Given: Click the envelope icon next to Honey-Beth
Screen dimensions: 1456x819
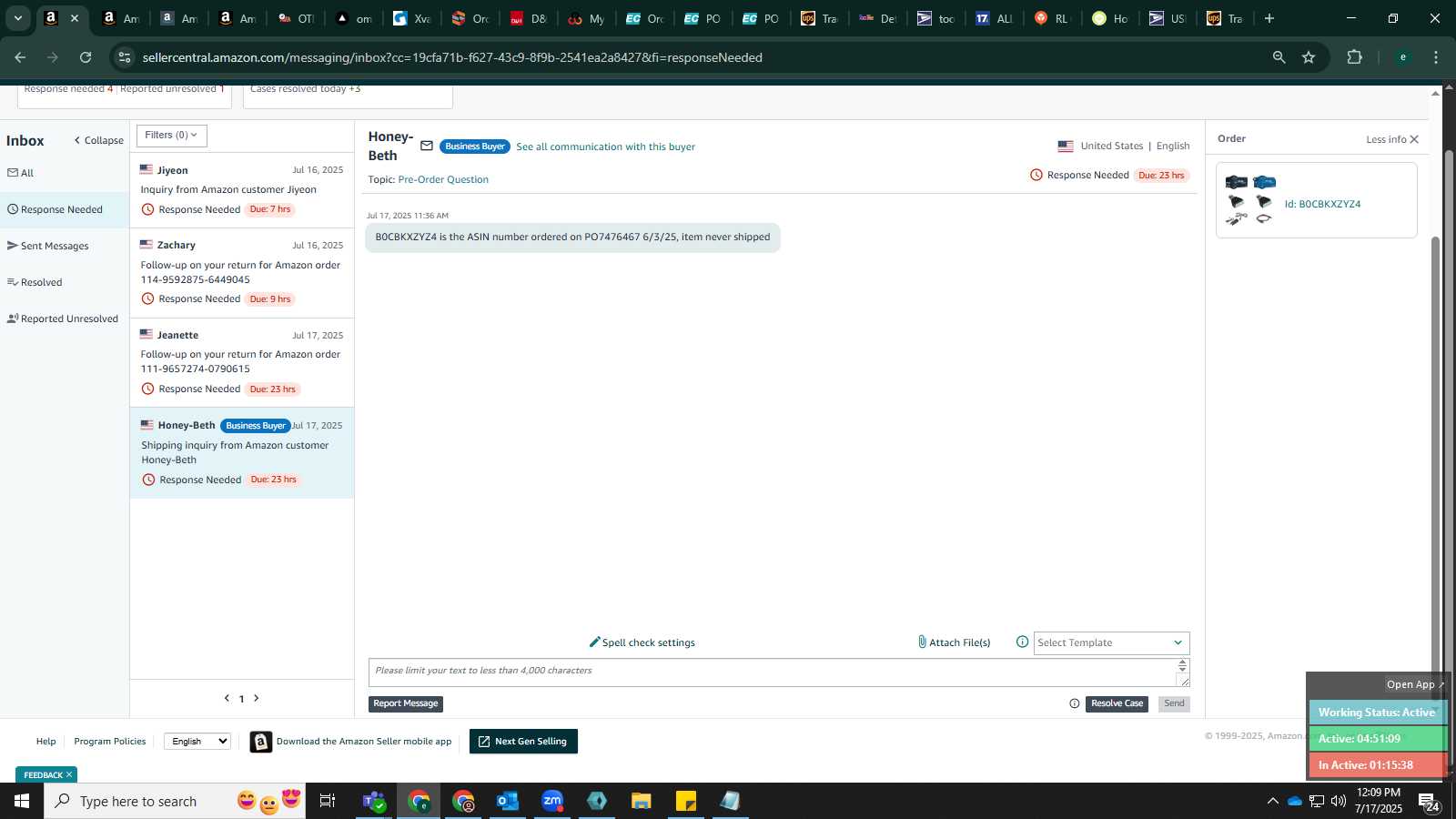Looking at the screenshot, I should [426, 146].
